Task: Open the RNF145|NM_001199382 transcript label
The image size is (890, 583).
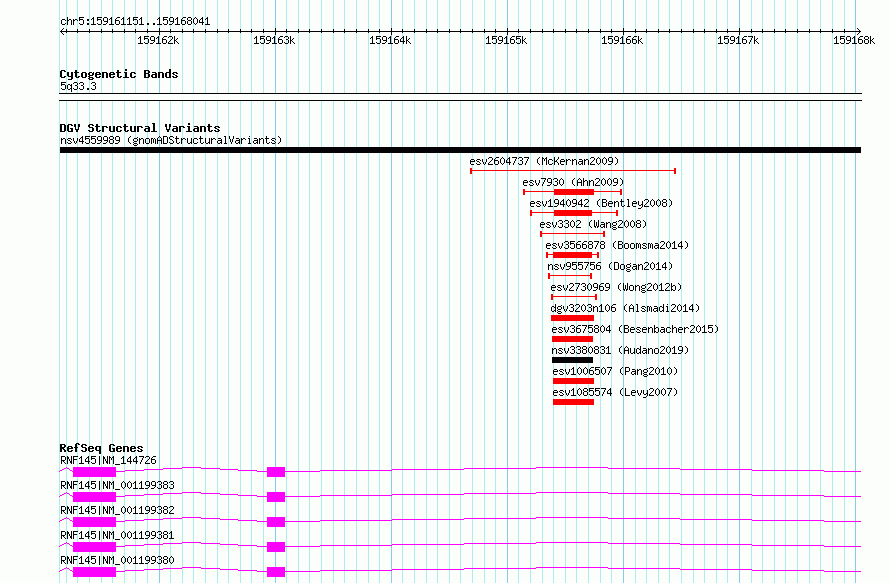Action: (117, 510)
